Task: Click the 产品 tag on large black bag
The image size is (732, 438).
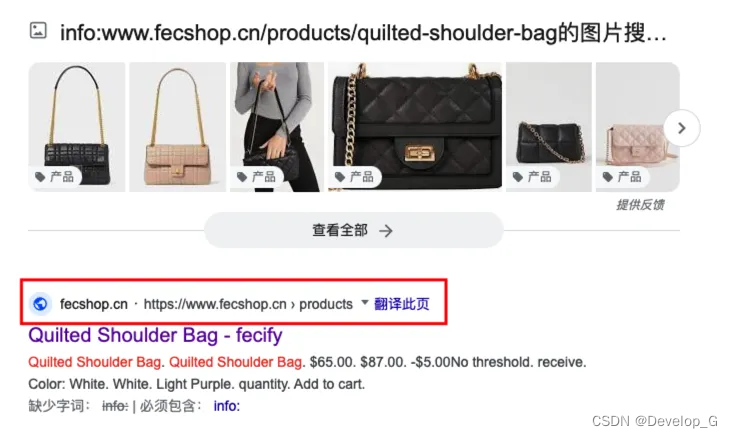Action: pos(354,177)
